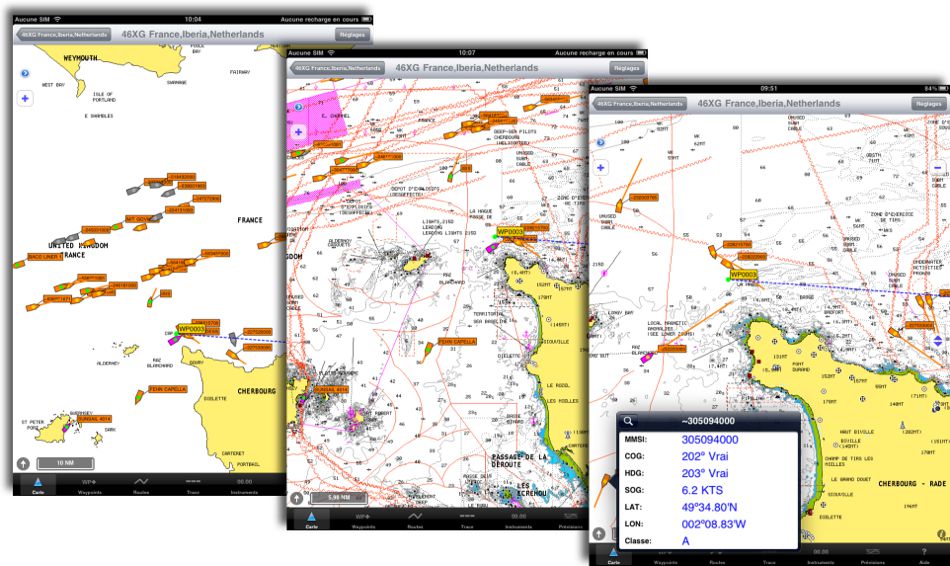Click the magnifier icon in the AIS target popup
The height and width of the screenshot is (566, 950).
(x=628, y=421)
